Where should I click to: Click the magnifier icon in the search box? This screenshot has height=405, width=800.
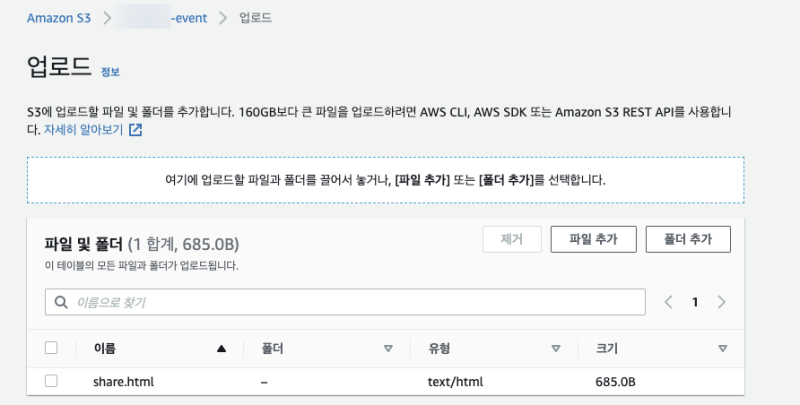point(62,302)
